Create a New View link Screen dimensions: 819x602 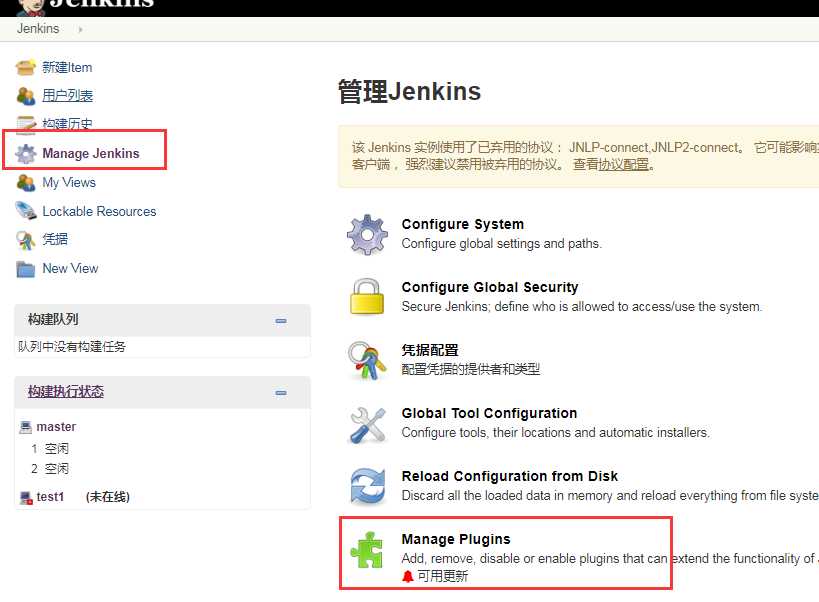[70, 268]
